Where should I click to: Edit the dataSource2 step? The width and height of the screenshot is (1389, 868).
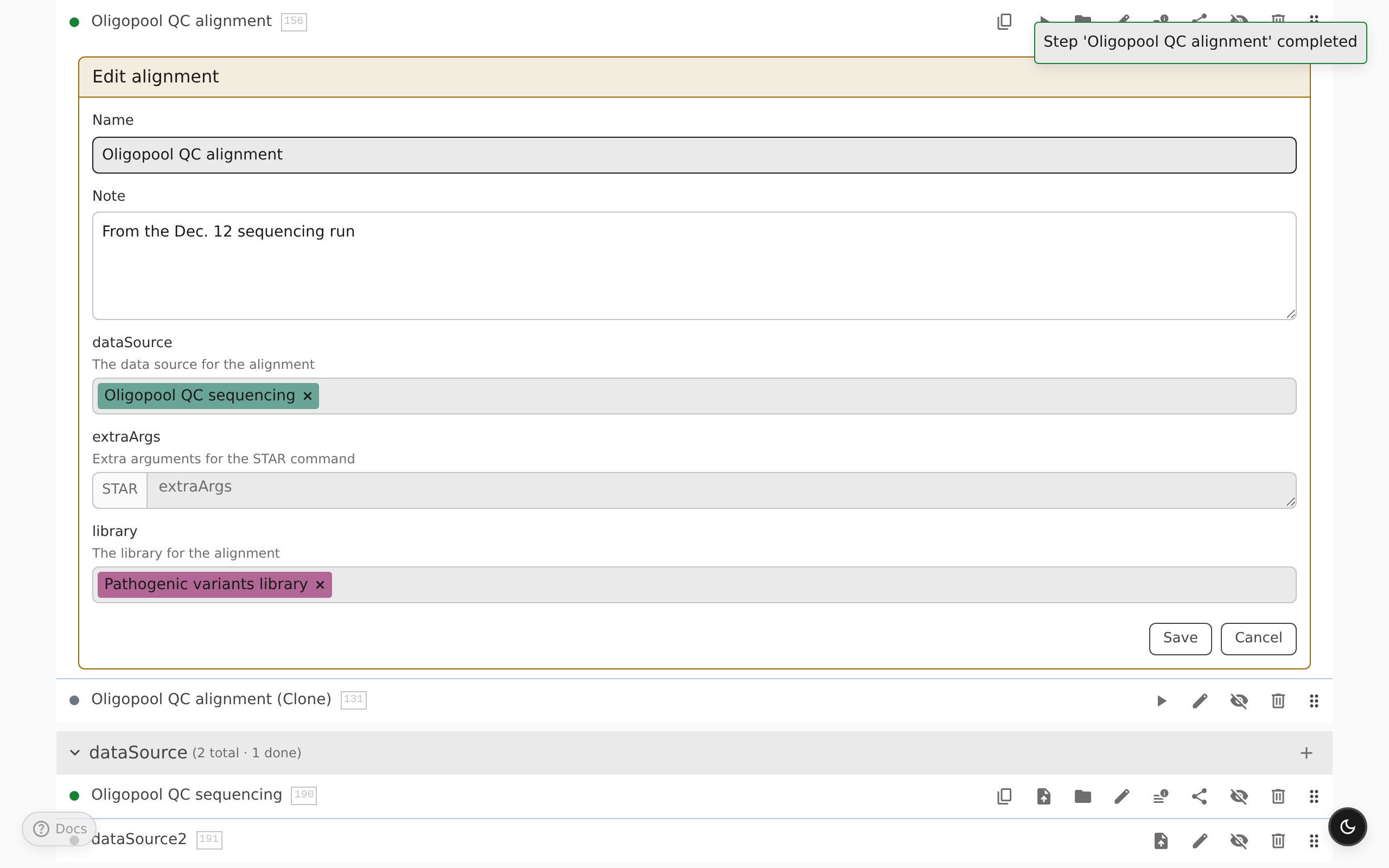pyautogui.click(x=1200, y=840)
